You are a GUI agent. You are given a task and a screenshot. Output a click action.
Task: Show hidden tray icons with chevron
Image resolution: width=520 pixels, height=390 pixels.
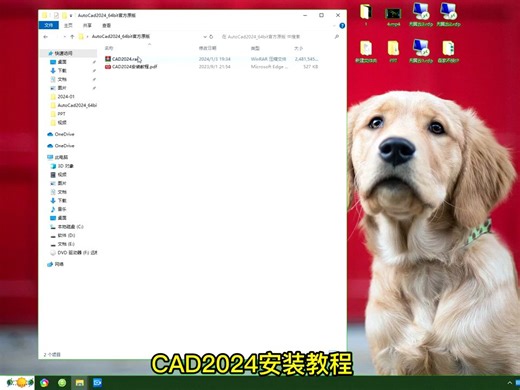(510, 383)
